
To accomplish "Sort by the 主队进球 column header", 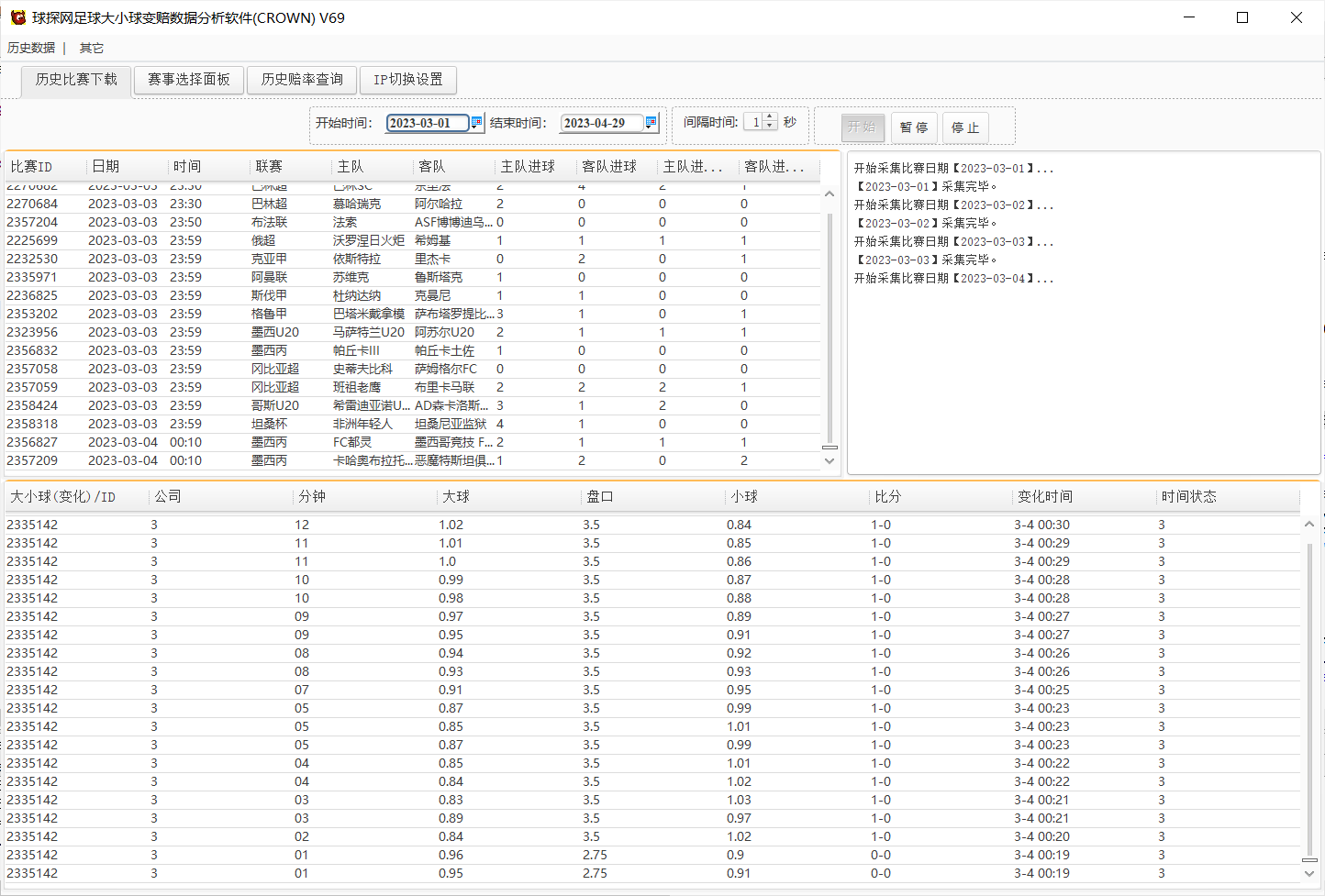I will click(x=536, y=166).
